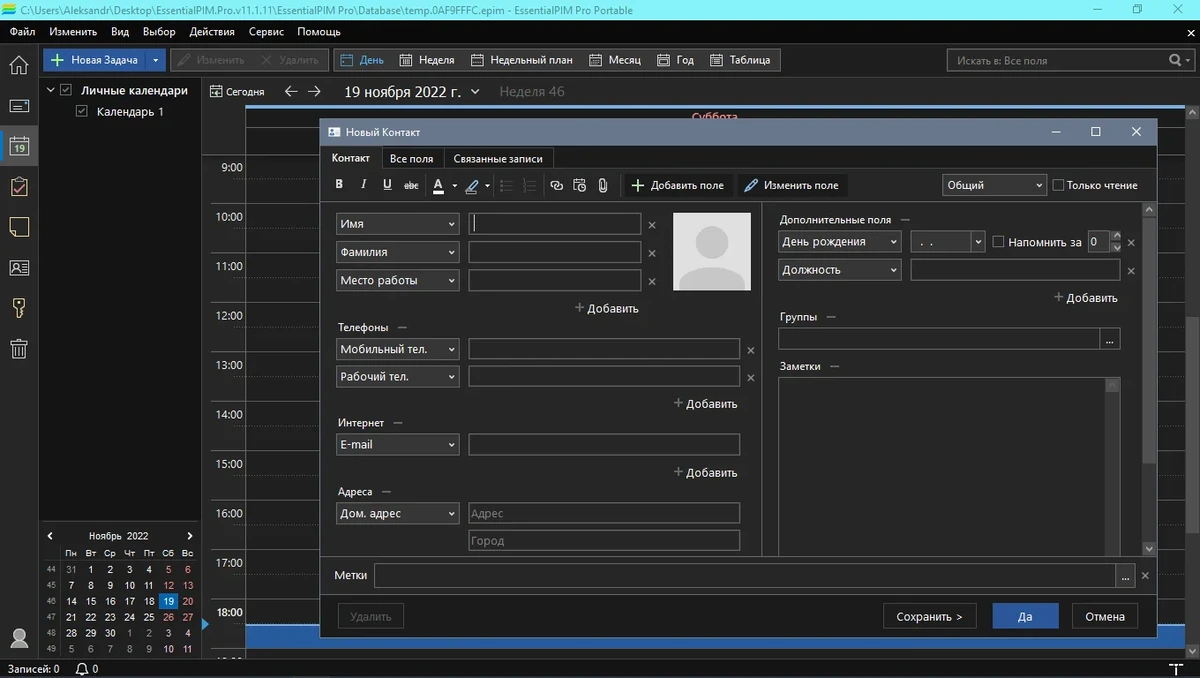1200x678 pixels.
Task: Click the paperclip attachment icon
Action: [603, 185]
